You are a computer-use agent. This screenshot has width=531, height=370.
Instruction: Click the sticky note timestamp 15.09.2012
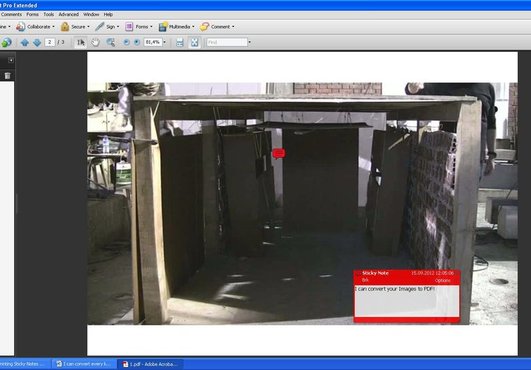coord(432,273)
